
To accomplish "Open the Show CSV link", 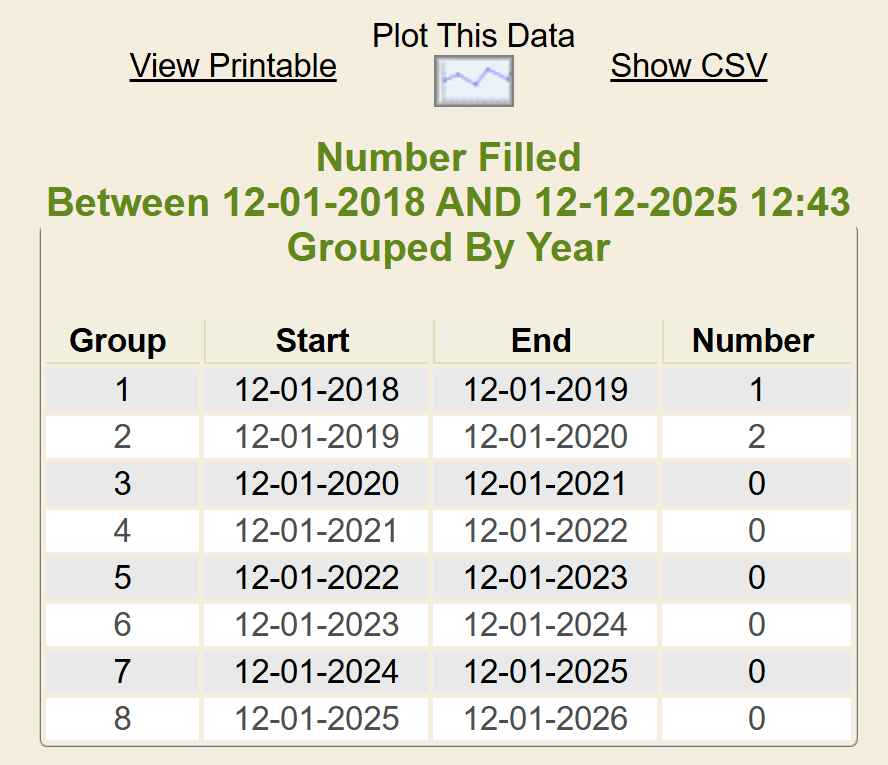I will [x=688, y=66].
